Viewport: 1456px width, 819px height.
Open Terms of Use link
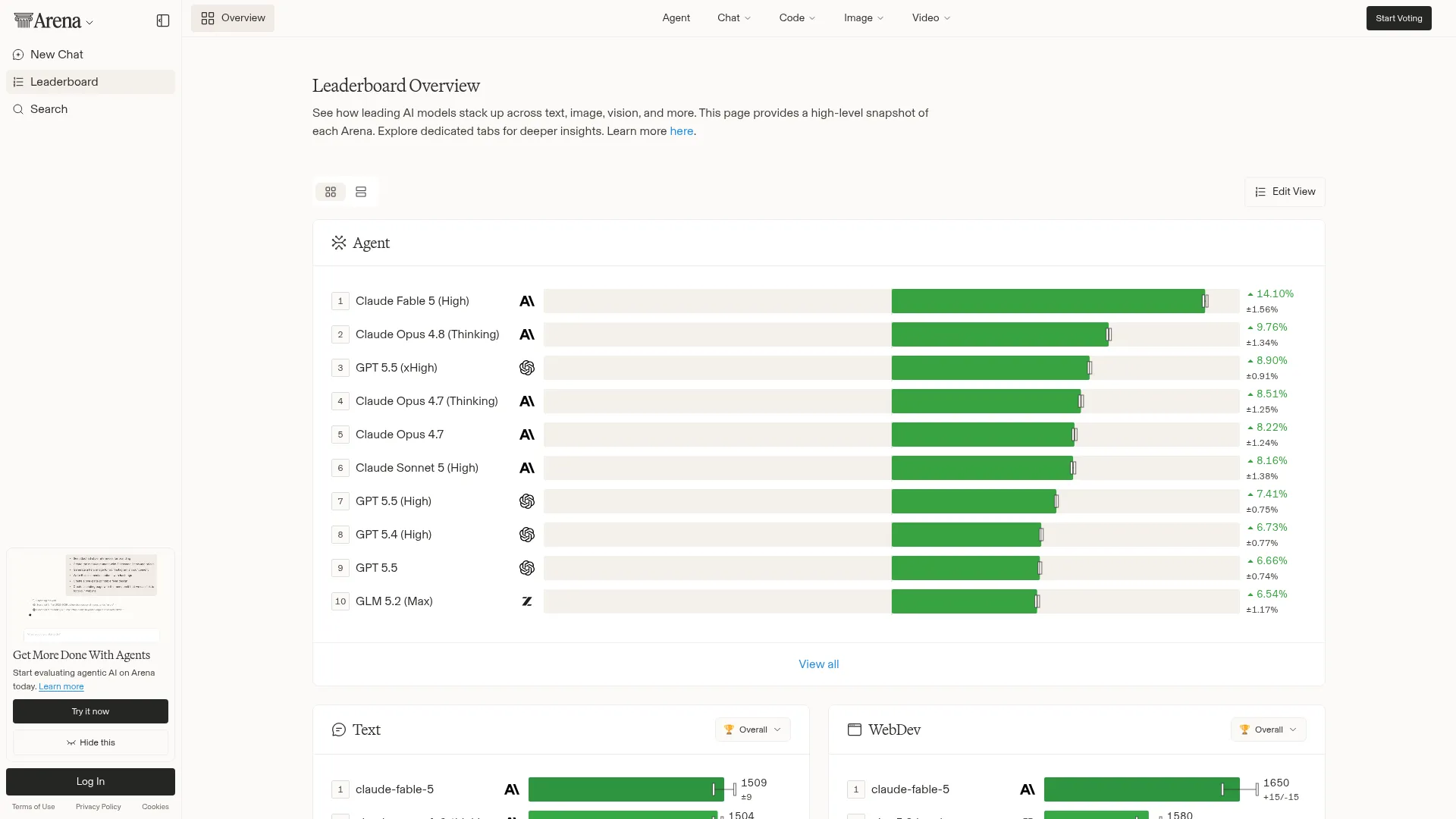(33, 807)
